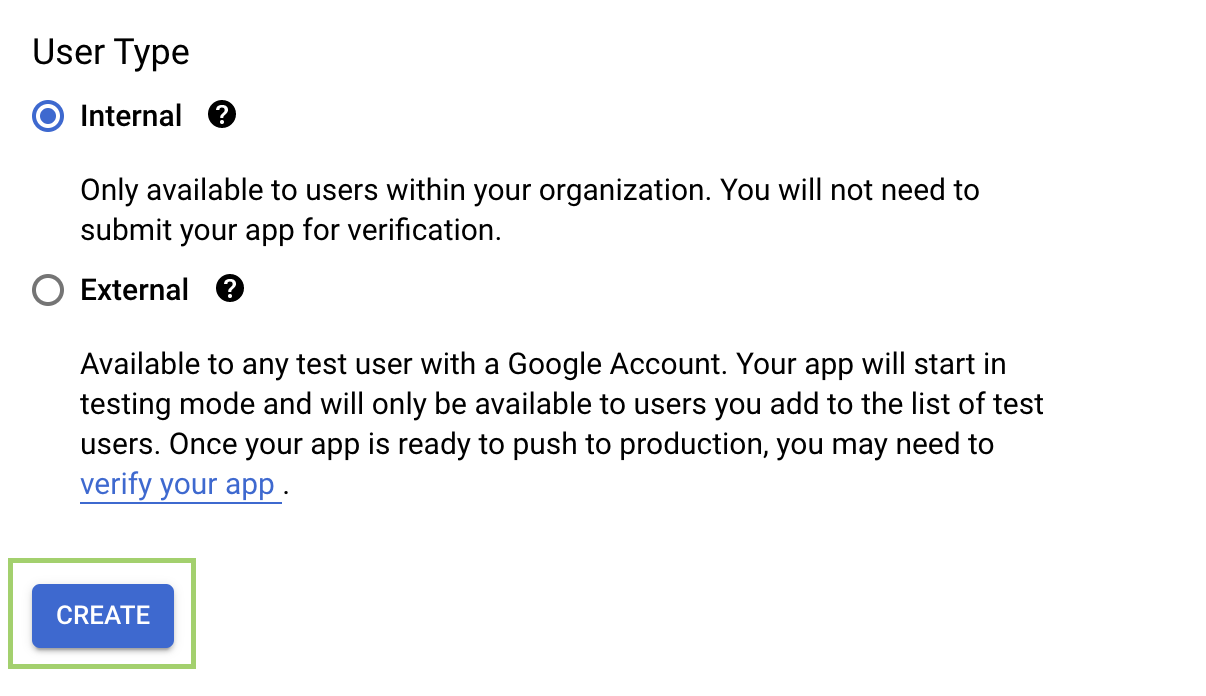Open the help icon next to Internal
Image resolution: width=1206 pixels, height=696 pixels.
(222, 116)
